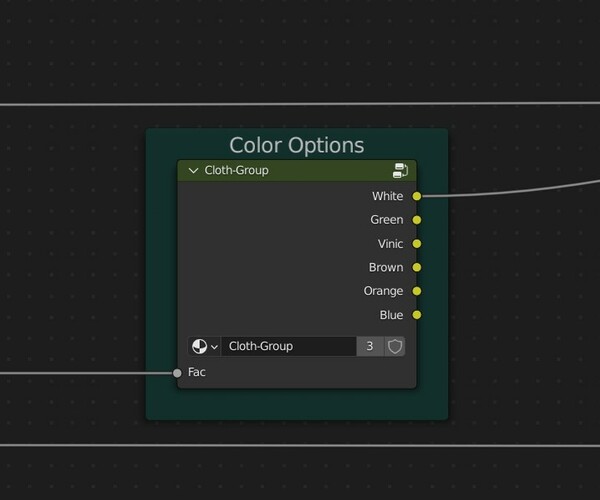The height and width of the screenshot is (500, 600).
Task: Click the user count button showing 3
Action: (x=370, y=347)
